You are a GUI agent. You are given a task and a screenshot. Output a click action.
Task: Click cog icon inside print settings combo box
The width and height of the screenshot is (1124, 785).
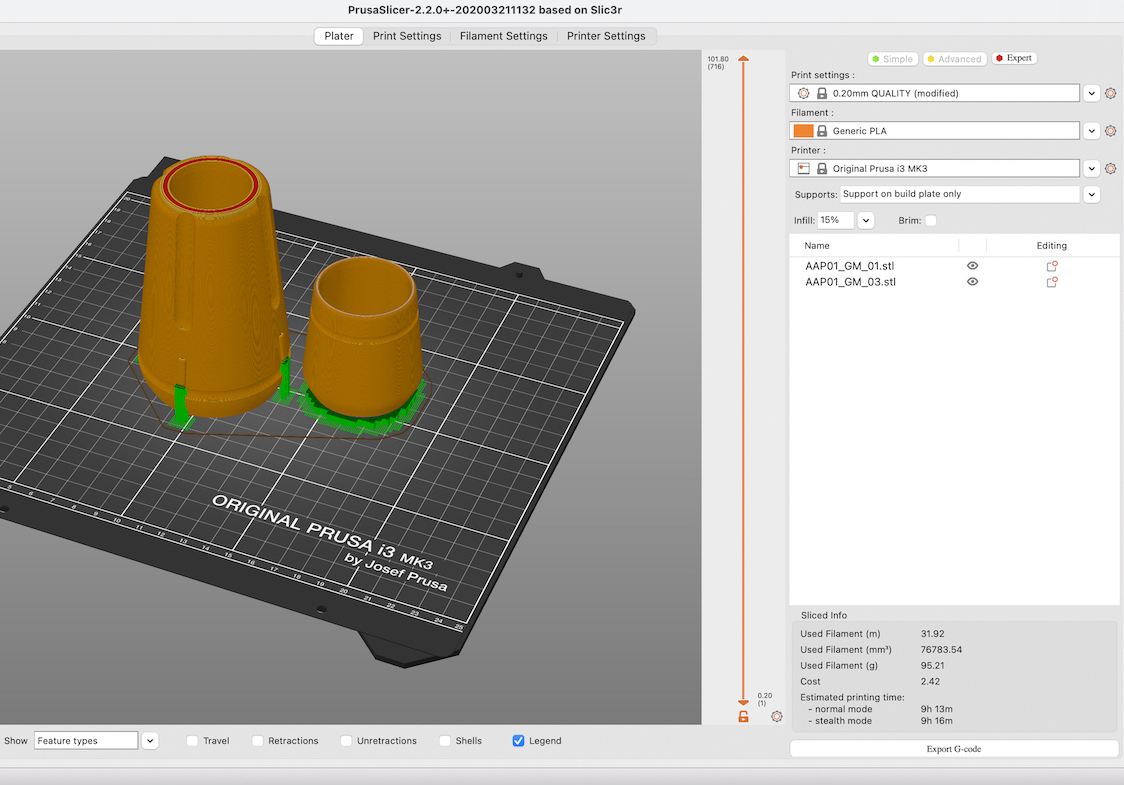(x=804, y=93)
